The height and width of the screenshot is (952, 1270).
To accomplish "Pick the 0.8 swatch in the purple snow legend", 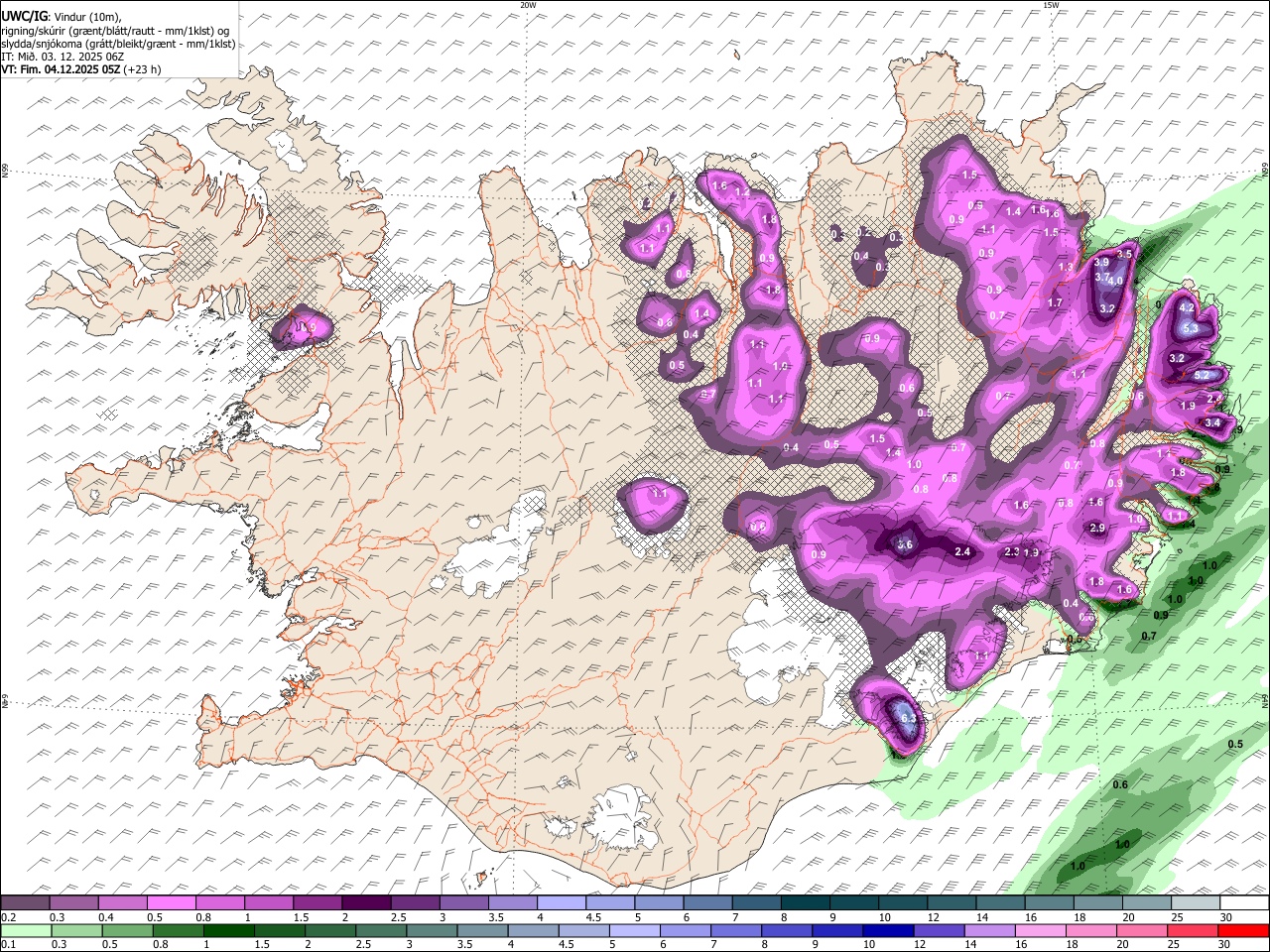I will click(x=219, y=903).
